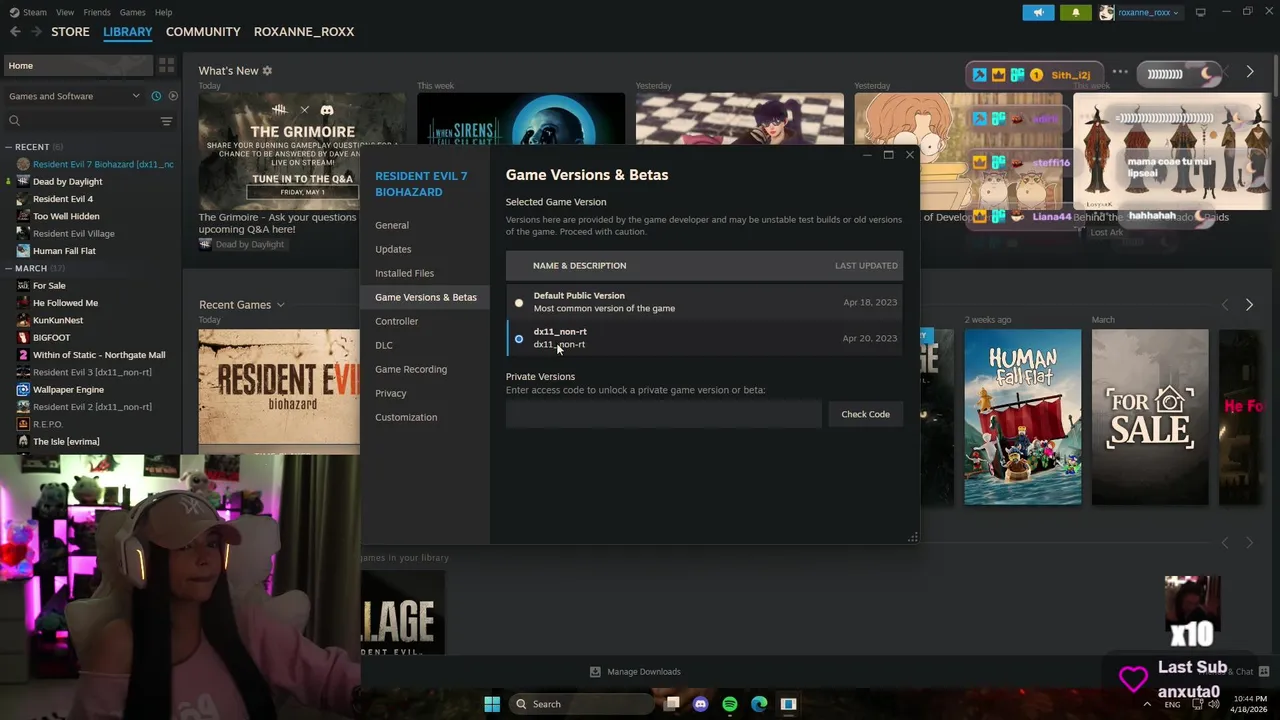Viewport: 1280px width, 720px height.
Task: Open the Help menu
Action: [163, 12]
